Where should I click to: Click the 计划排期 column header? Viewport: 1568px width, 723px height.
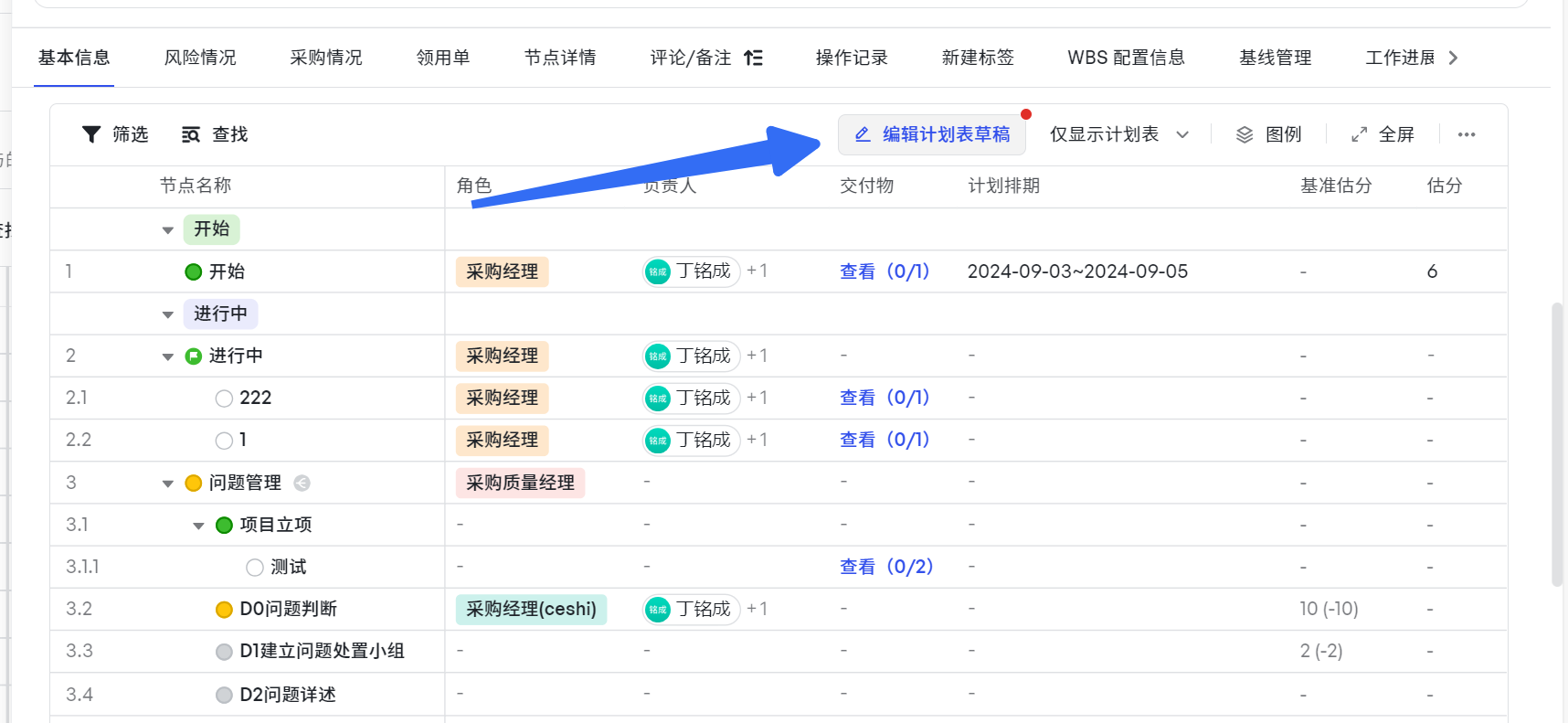click(x=1003, y=186)
